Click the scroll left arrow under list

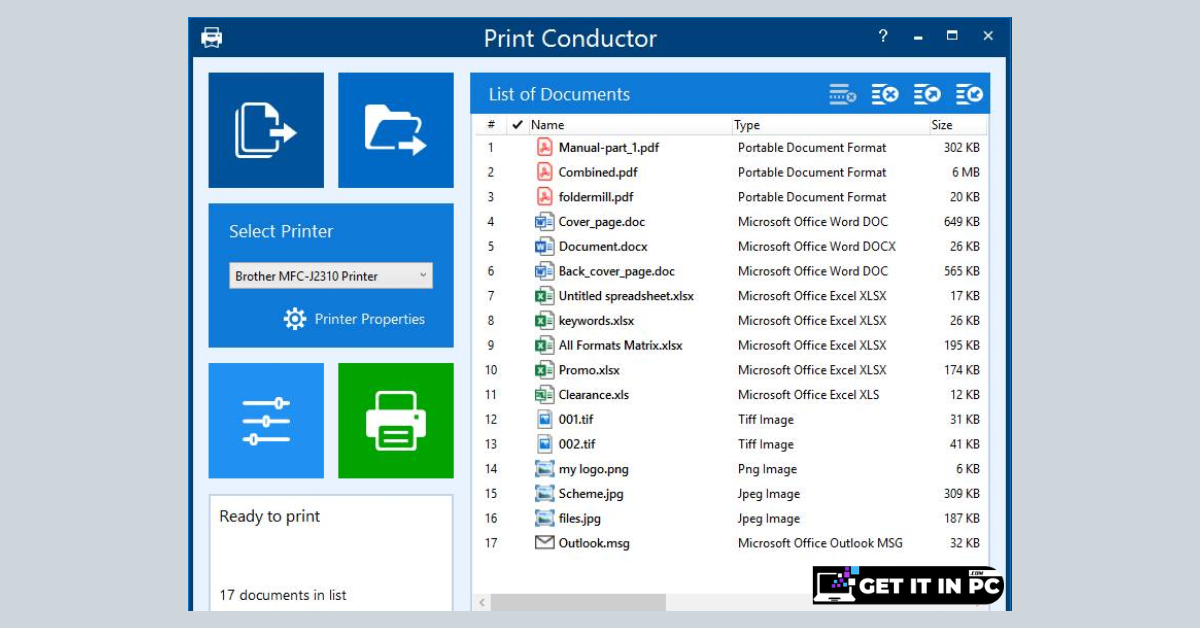coord(482,603)
